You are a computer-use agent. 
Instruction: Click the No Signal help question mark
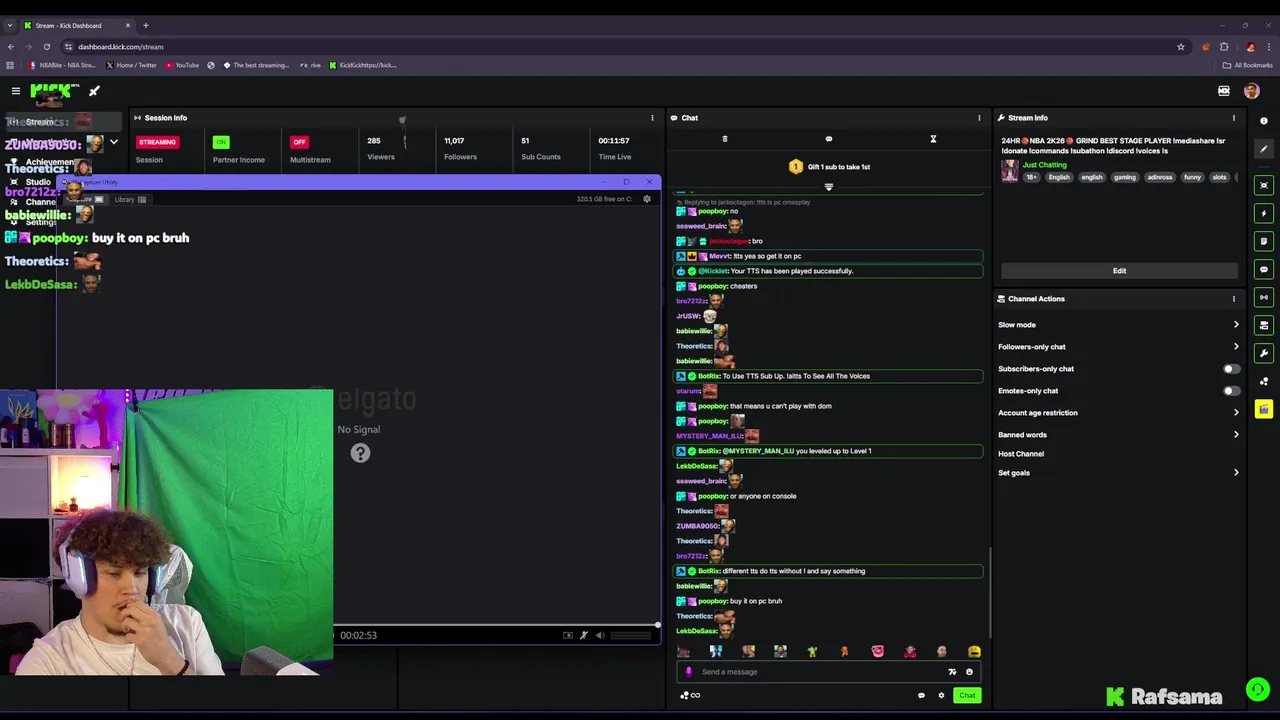360,453
